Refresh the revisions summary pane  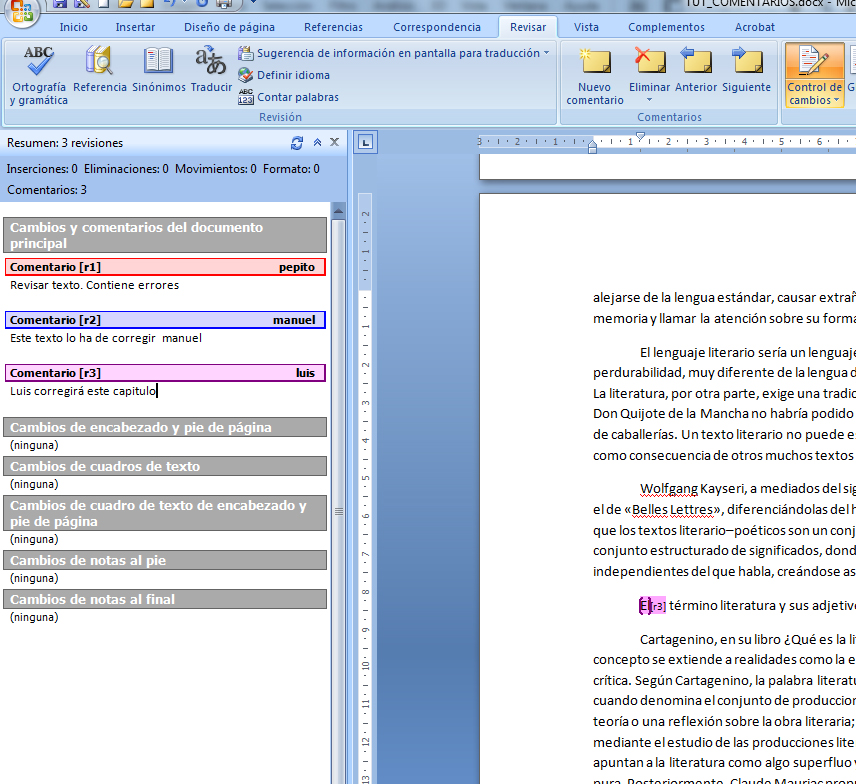tap(296, 142)
